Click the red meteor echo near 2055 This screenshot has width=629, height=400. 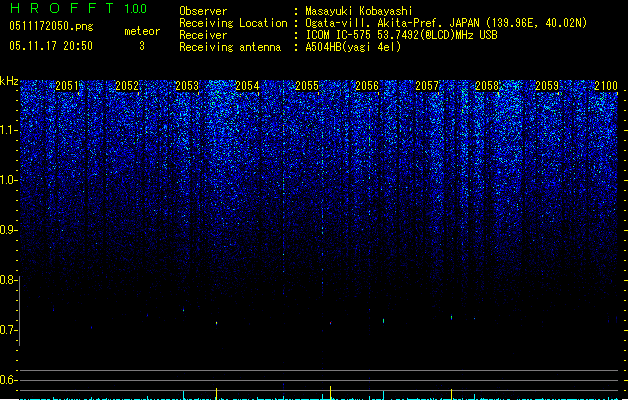click(331, 323)
